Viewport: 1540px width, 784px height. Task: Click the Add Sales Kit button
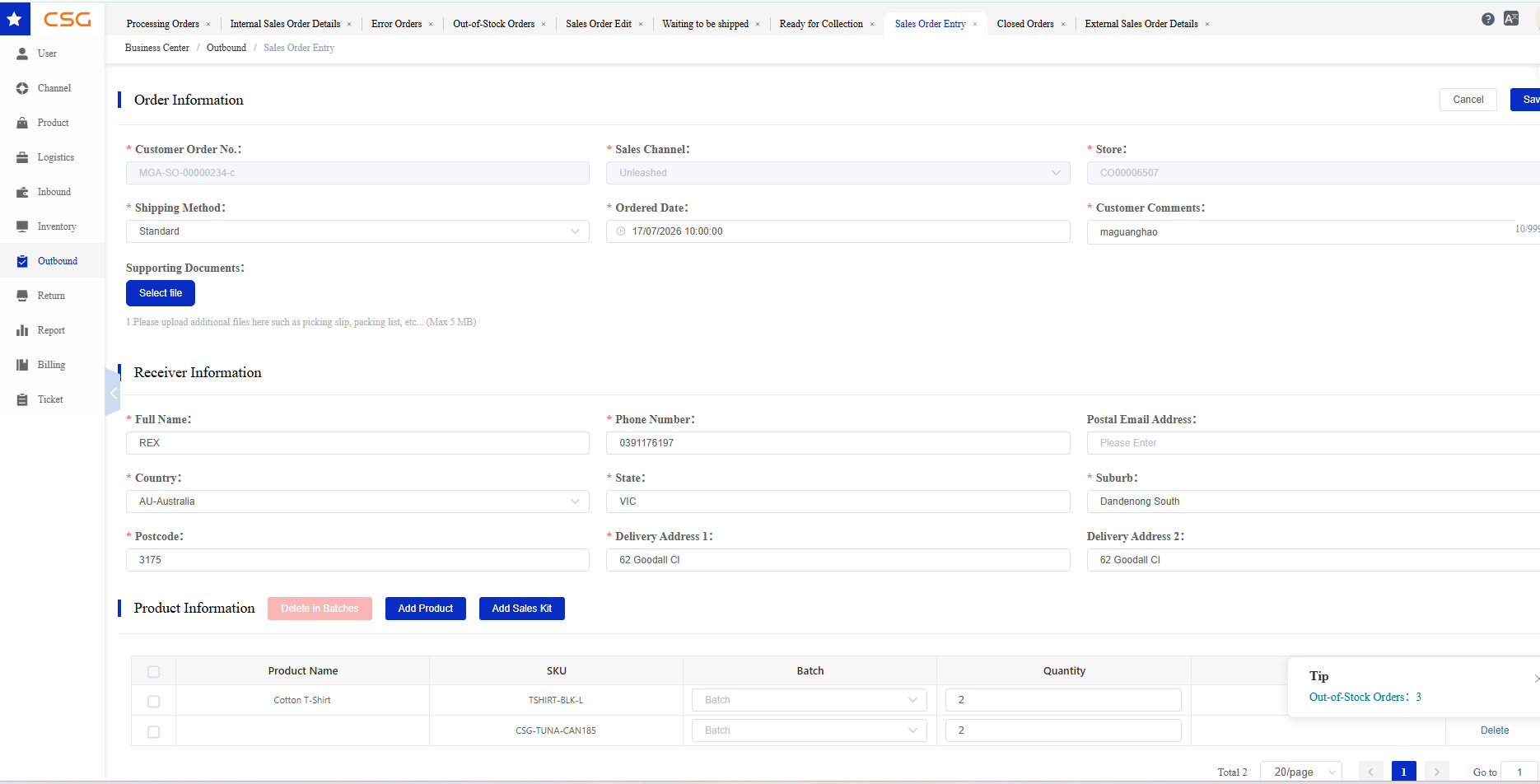[522, 609]
